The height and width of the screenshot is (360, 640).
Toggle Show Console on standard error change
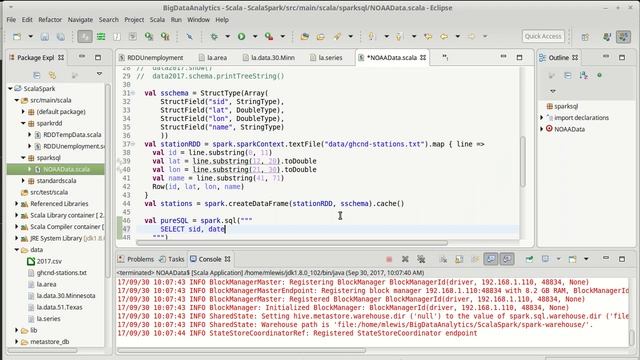click(507, 259)
